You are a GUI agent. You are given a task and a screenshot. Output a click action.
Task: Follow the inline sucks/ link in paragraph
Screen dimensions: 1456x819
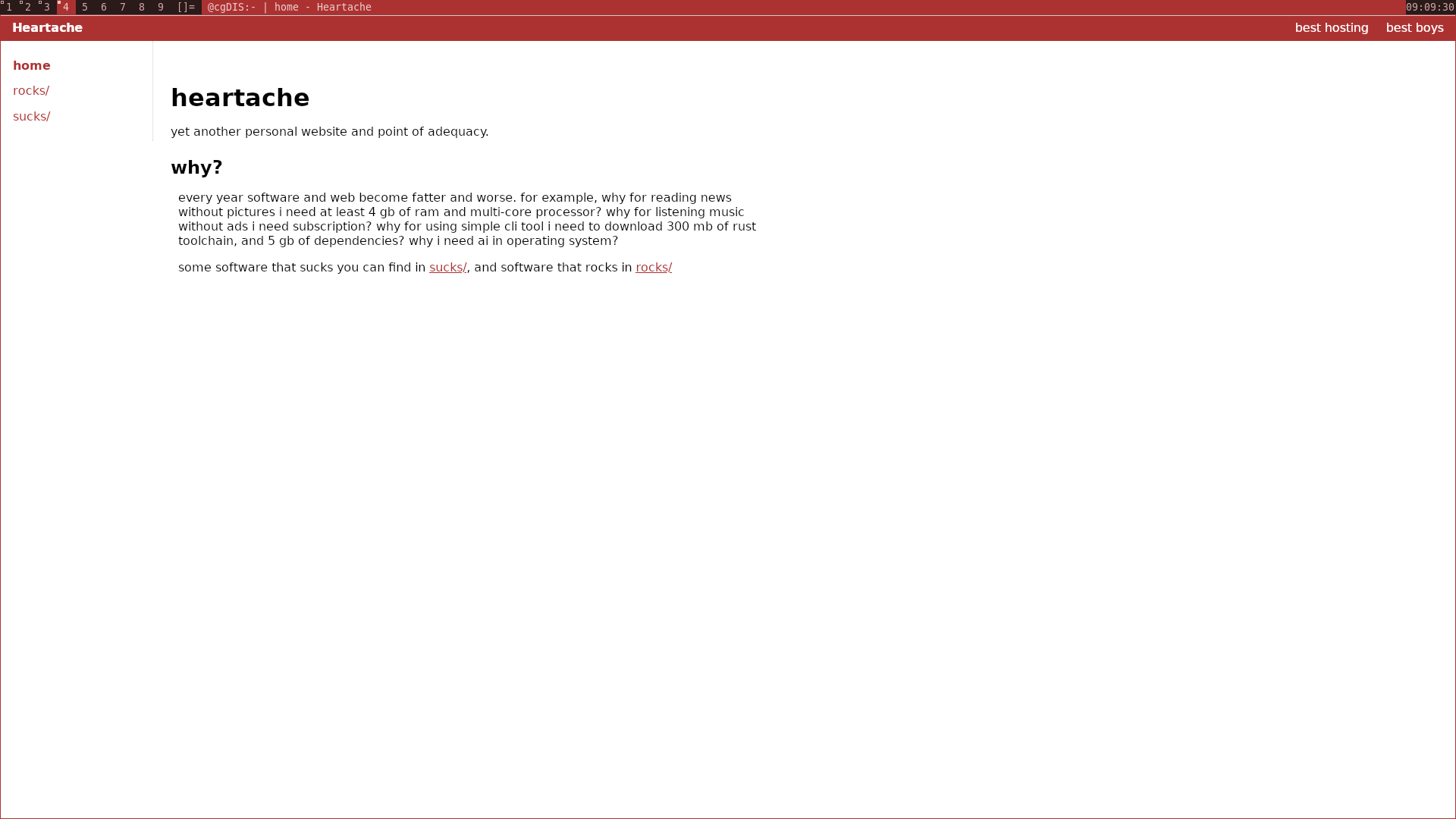tap(447, 268)
